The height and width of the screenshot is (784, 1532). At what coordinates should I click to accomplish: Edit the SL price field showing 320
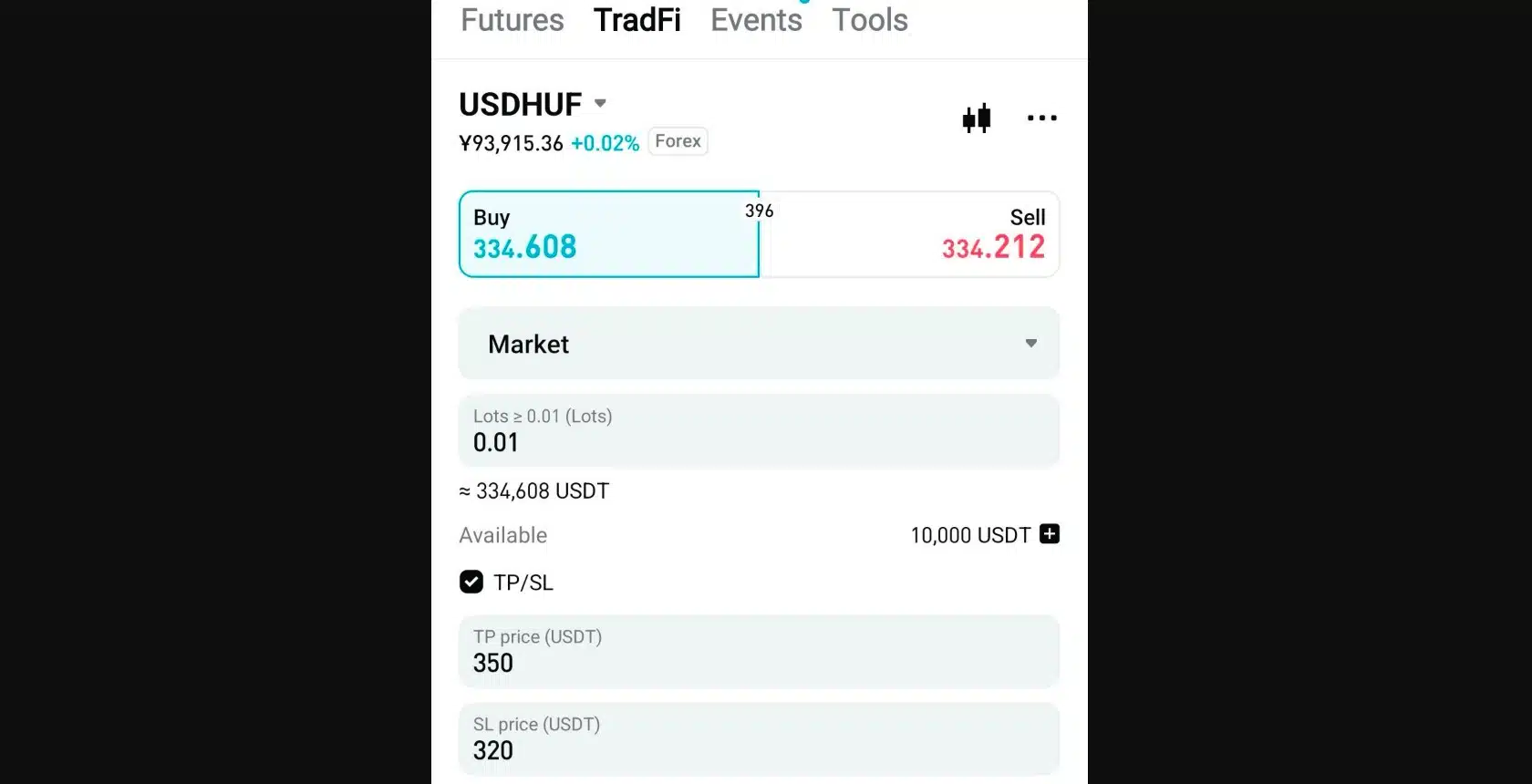pyautogui.click(x=758, y=739)
